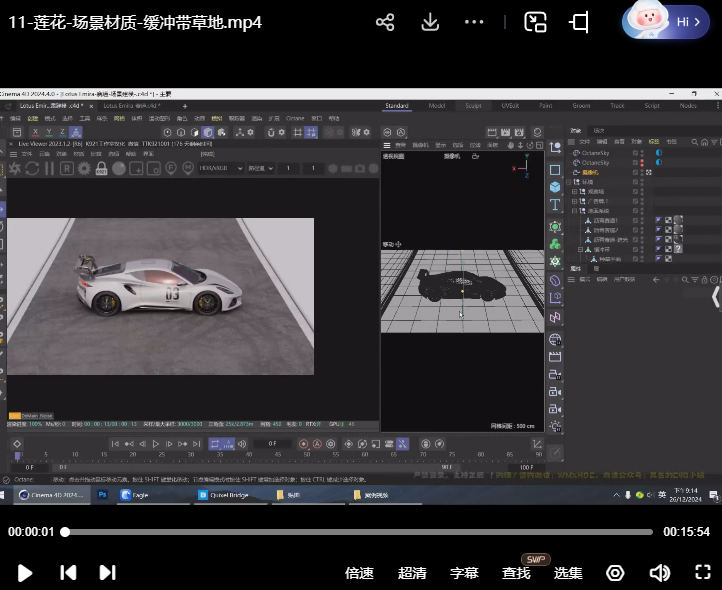The width and height of the screenshot is (722, 590).
Task: Enable picture-in-picture mini player mode
Action: [536, 22]
